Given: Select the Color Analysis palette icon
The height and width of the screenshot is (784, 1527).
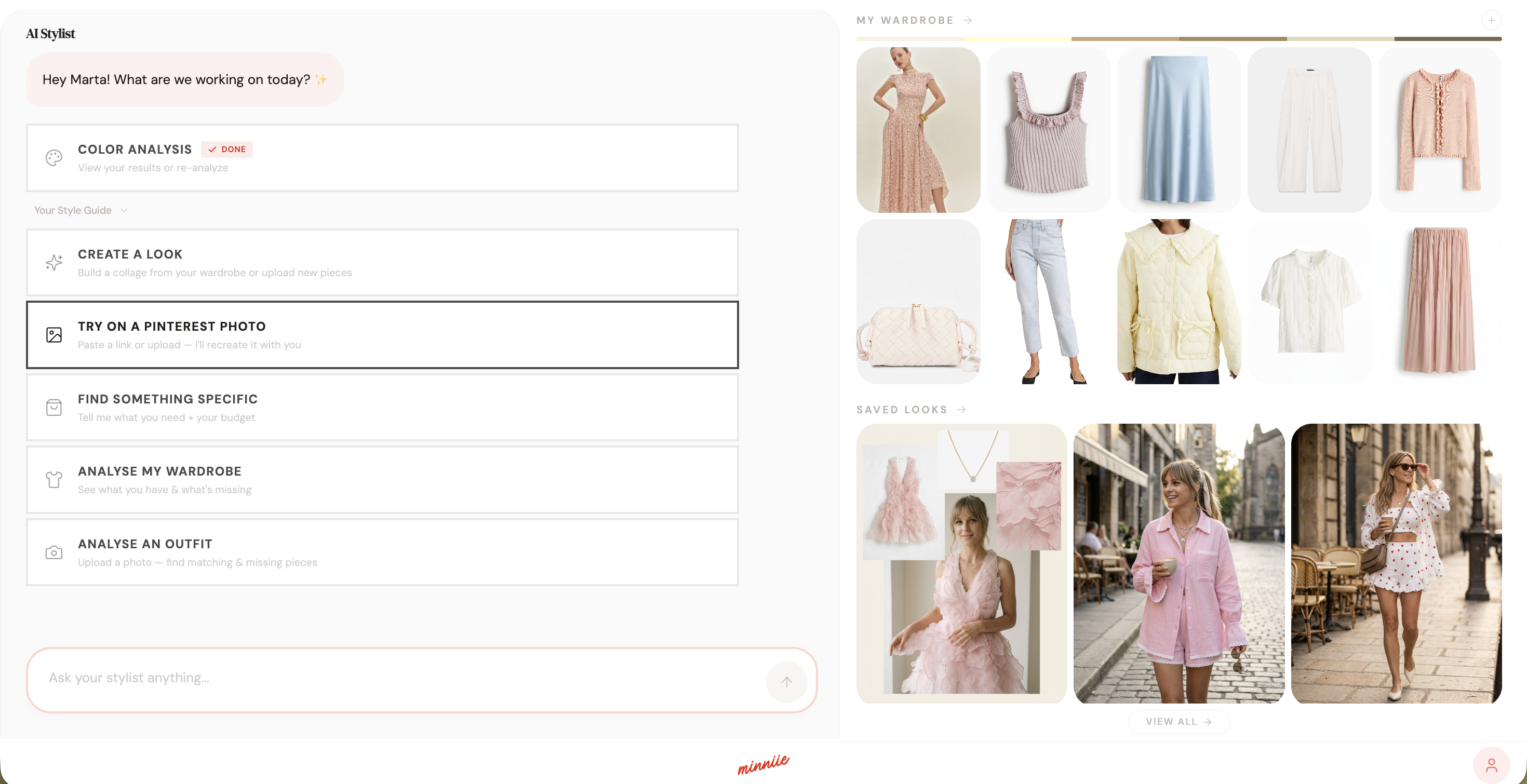Looking at the screenshot, I should click(x=54, y=157).
